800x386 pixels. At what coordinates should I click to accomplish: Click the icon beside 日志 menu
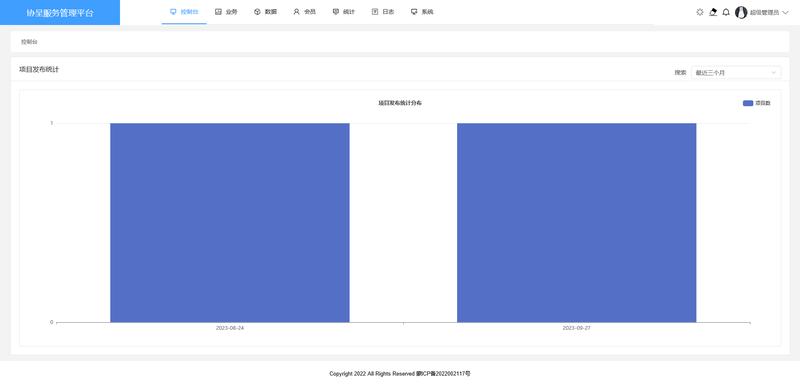375,12
